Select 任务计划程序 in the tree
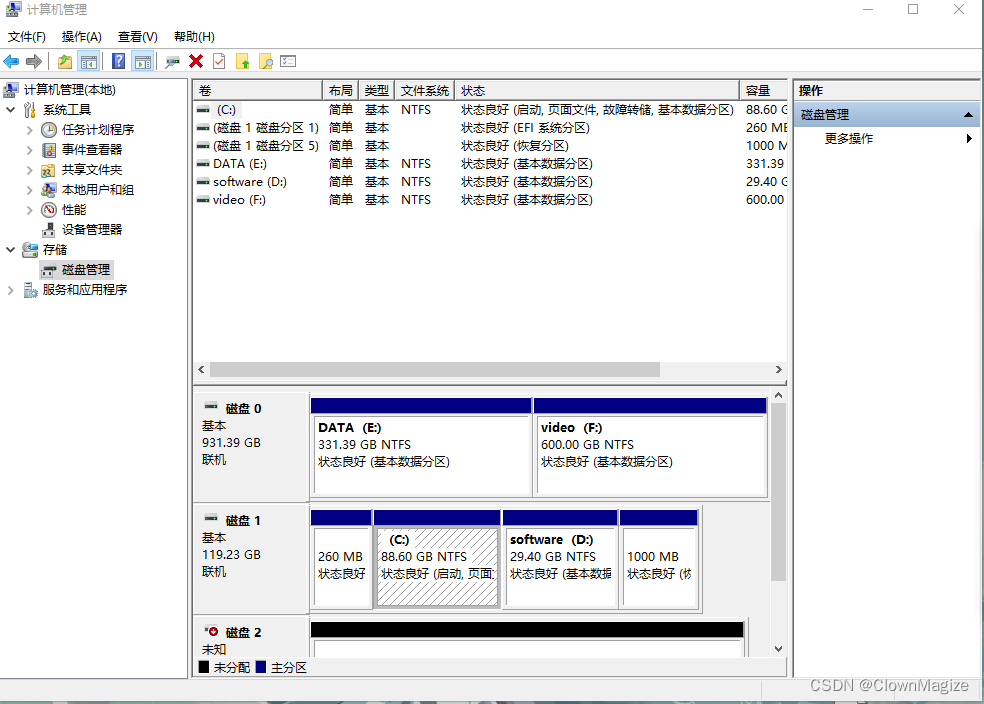984x704 pixels. [x=98, y=130]
